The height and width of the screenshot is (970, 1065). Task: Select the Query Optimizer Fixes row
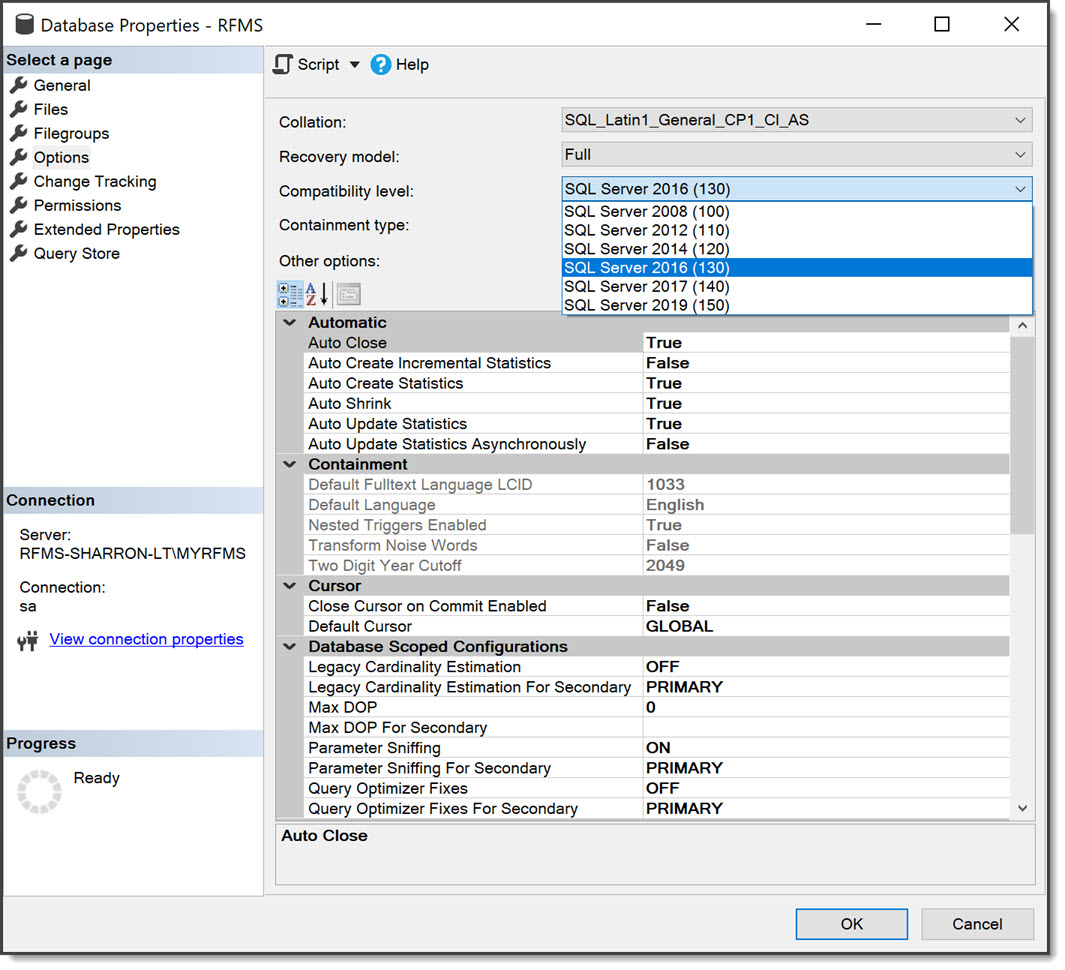click(x=656, y=789)
